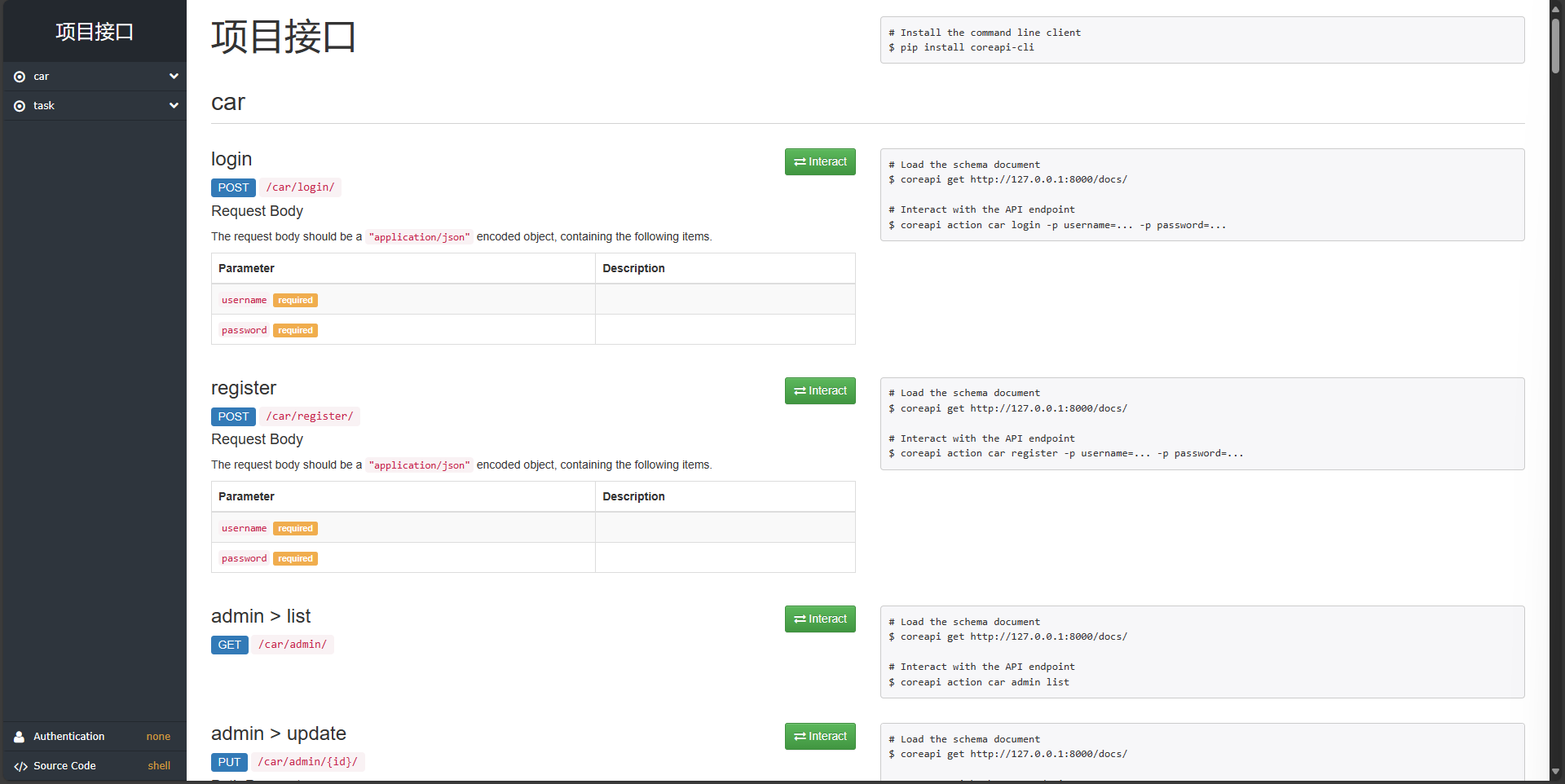
Task: Click the /car/admin/{id}/ path text
Action: pos(308,762)
